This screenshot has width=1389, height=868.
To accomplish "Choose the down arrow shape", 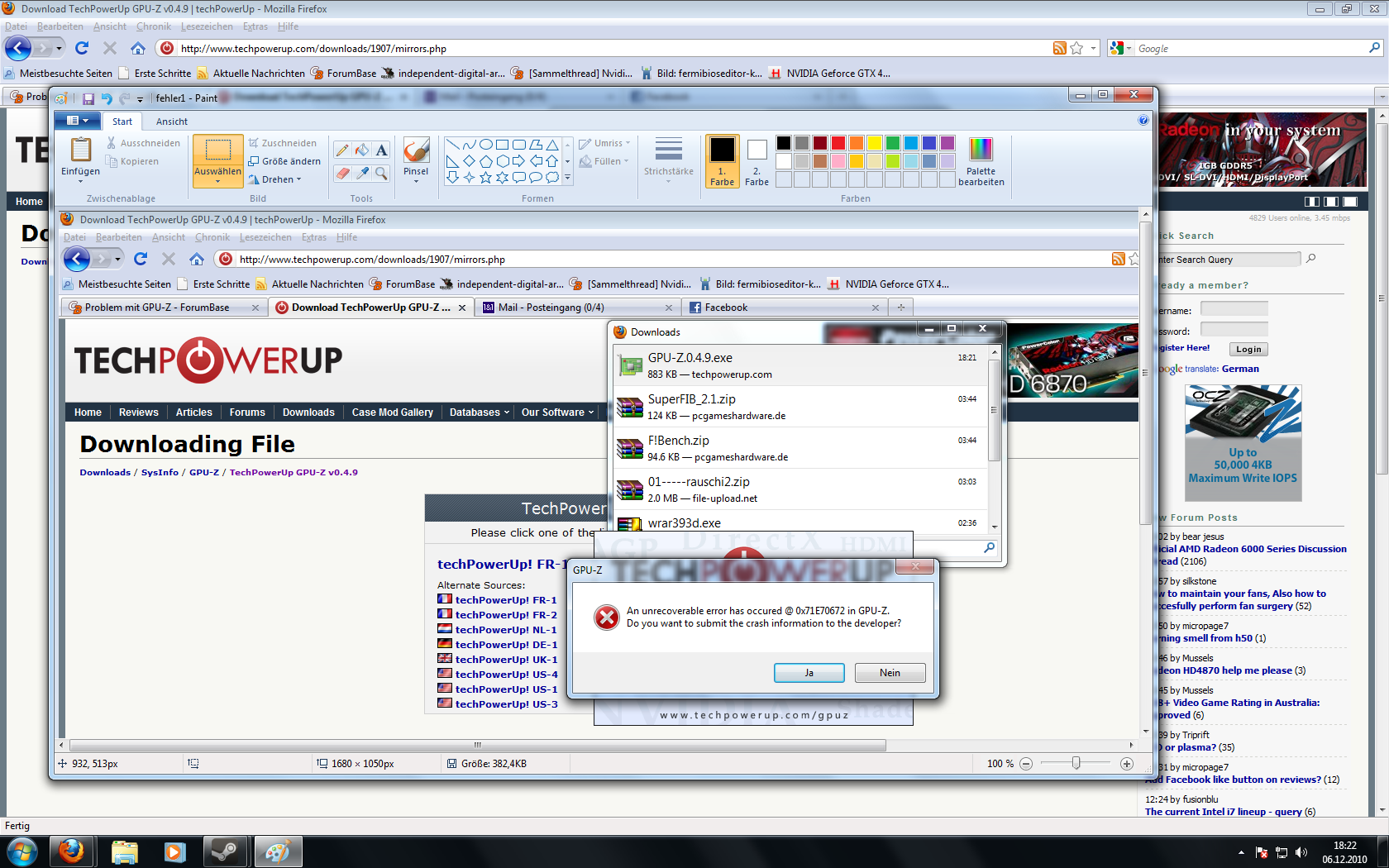I will (452, 178).
